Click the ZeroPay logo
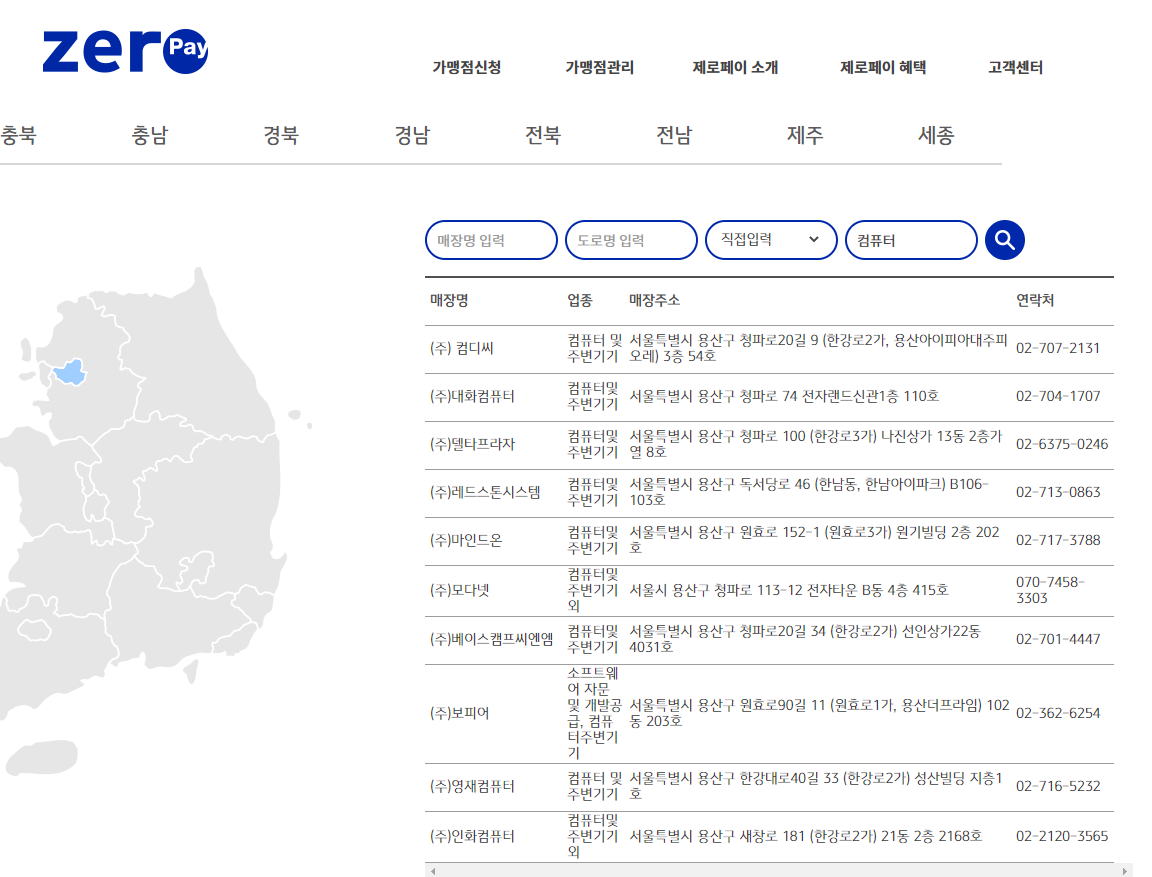Image resolution: width=1152 pixels, height=877 pixels. [x=125, y=51]
